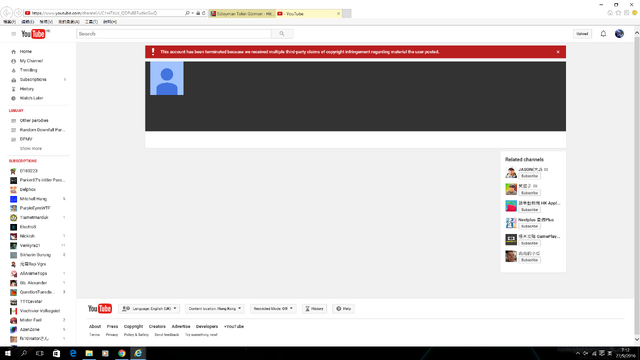This screenshot has width=640, height=360.
Task: Open the YouTube hamburger guide menu
Action: pyautogui.click(x=13, y=34)
